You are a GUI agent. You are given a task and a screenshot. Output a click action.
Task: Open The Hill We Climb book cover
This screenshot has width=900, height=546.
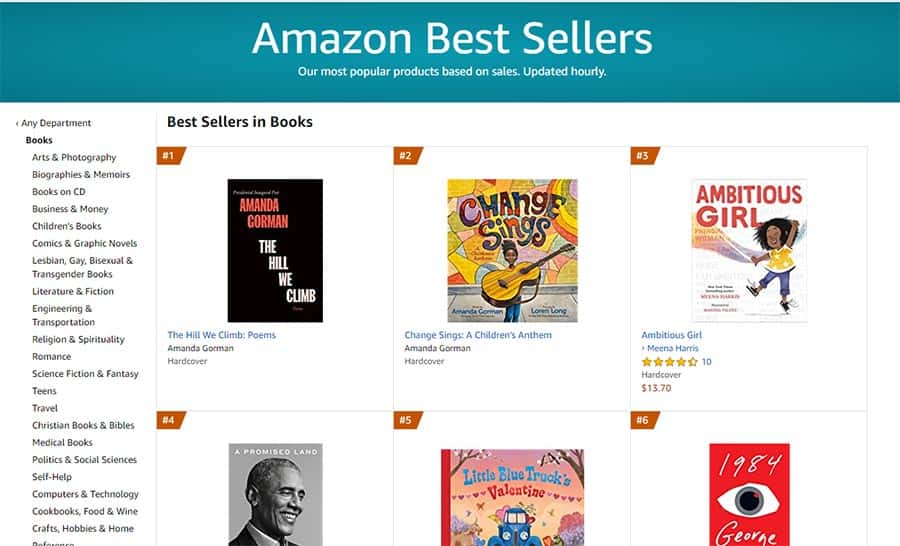(x=275, y=250)
